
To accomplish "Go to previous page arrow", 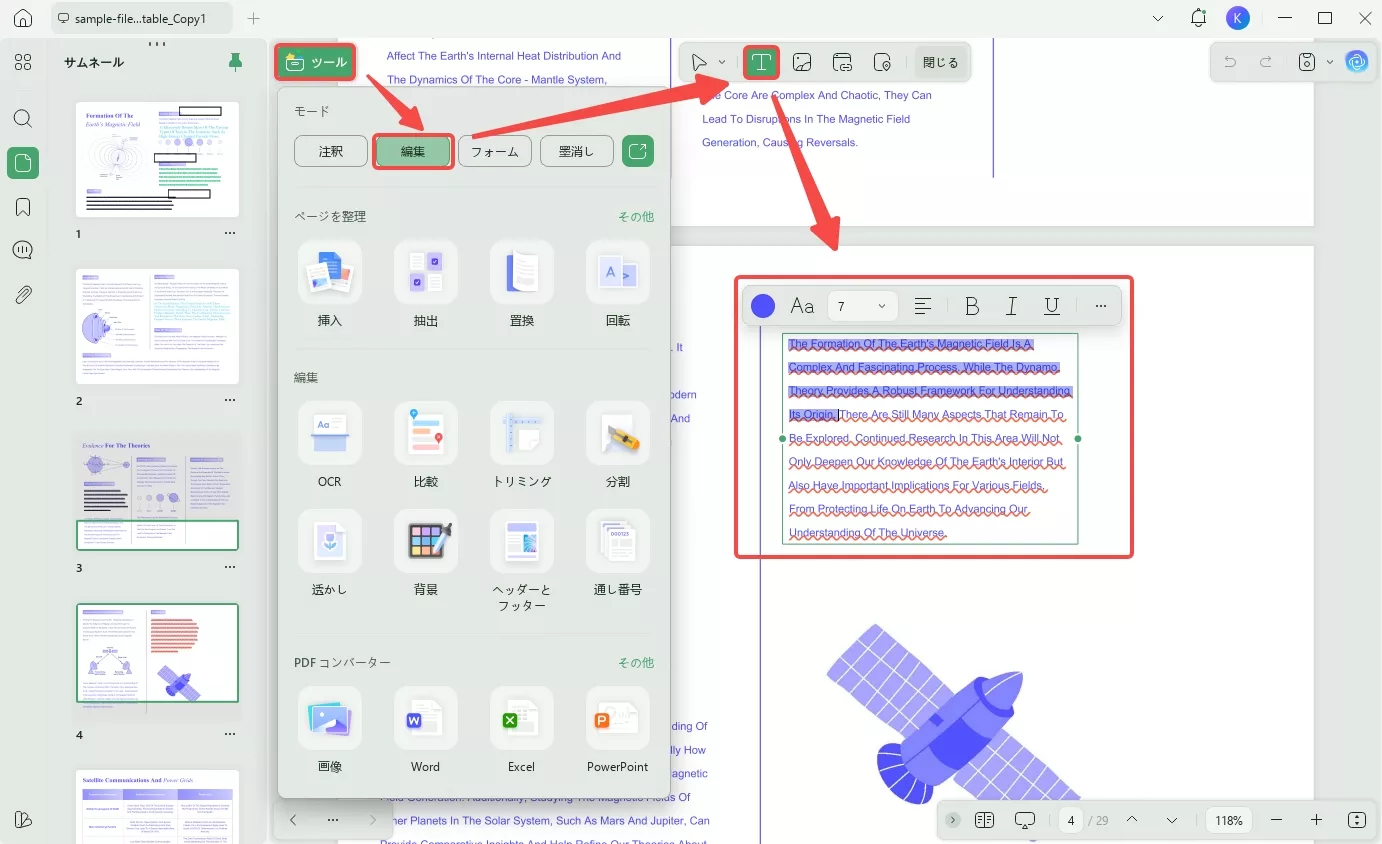I will [x=1132, y=819].
